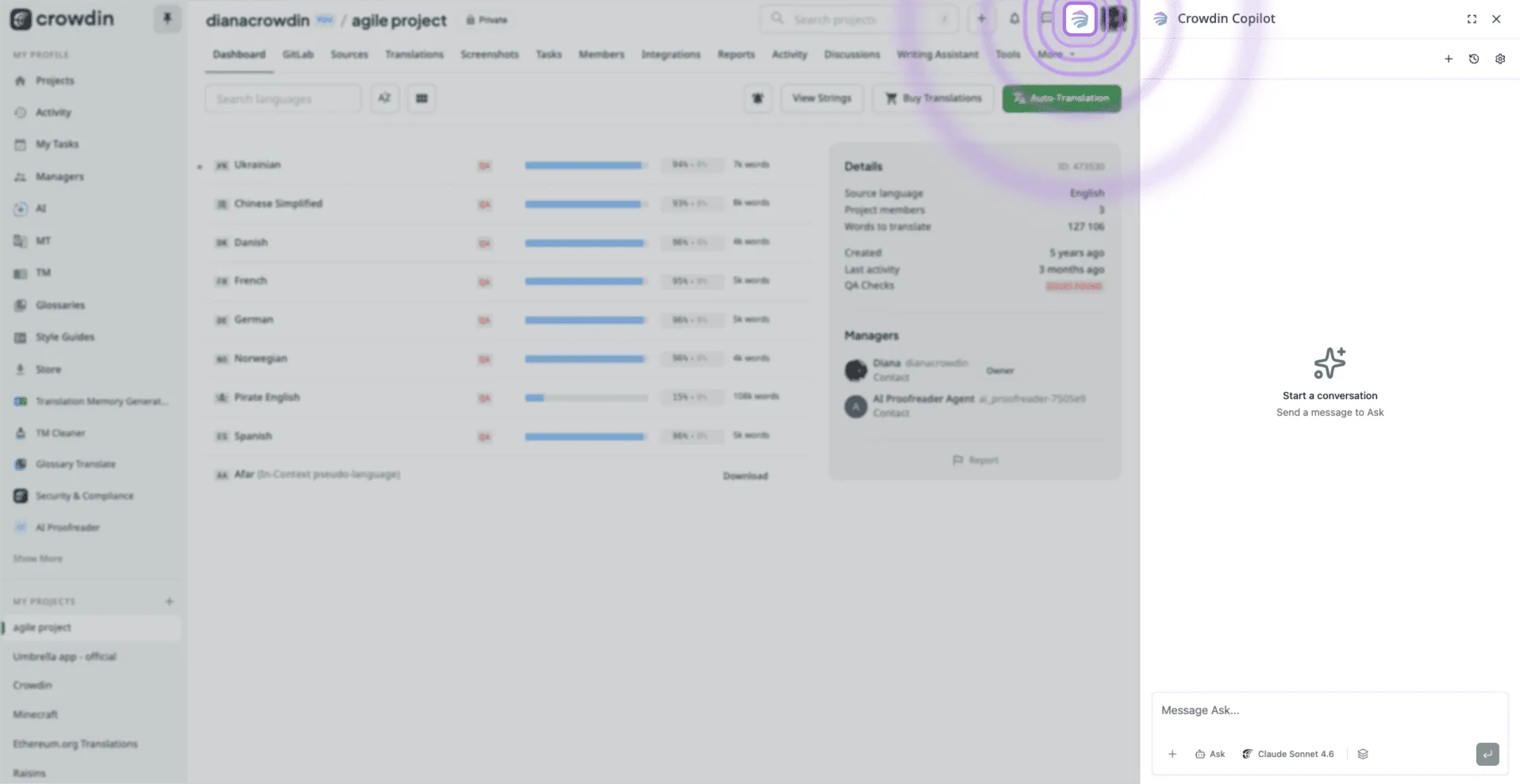
Task: Open the Ask mode selector
Action: click(1210, 754)
